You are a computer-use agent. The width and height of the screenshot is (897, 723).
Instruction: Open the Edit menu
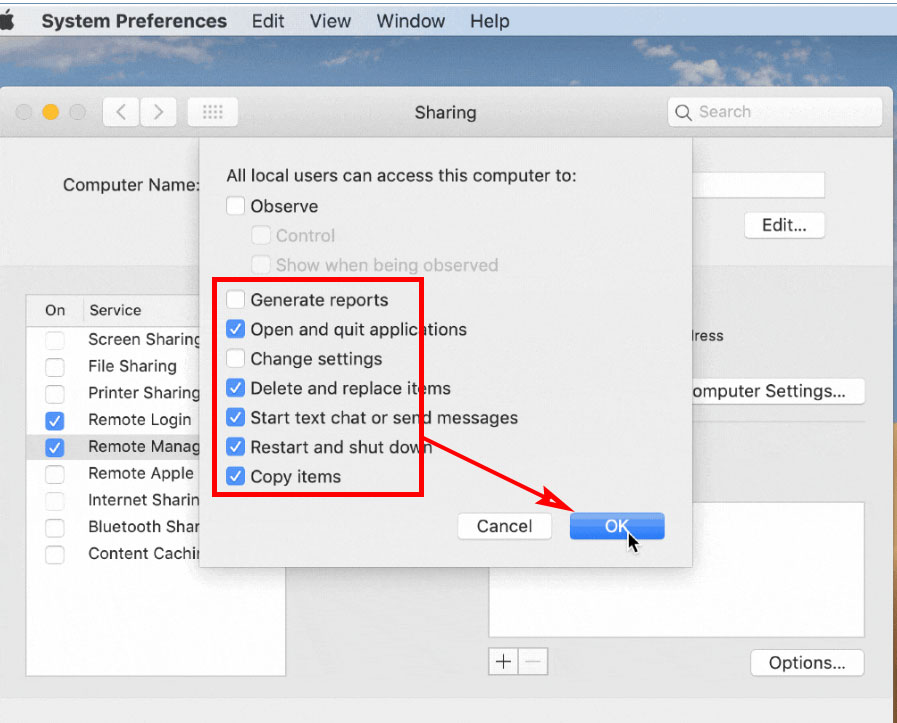268,21
